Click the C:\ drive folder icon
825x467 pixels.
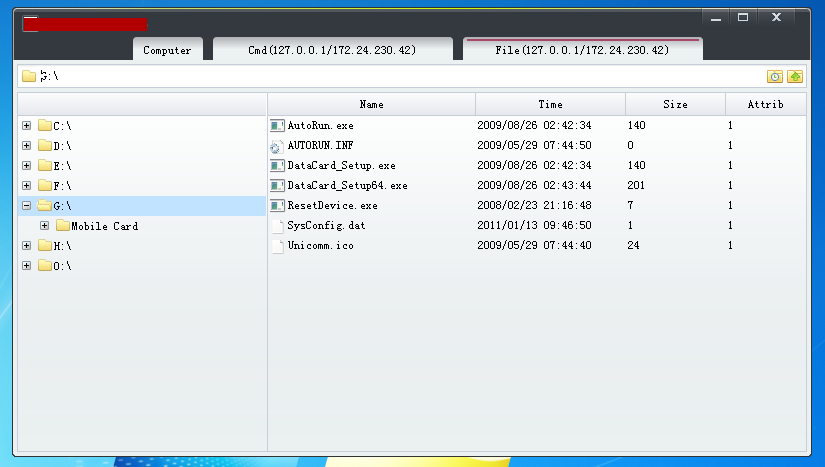coord(45,125)
